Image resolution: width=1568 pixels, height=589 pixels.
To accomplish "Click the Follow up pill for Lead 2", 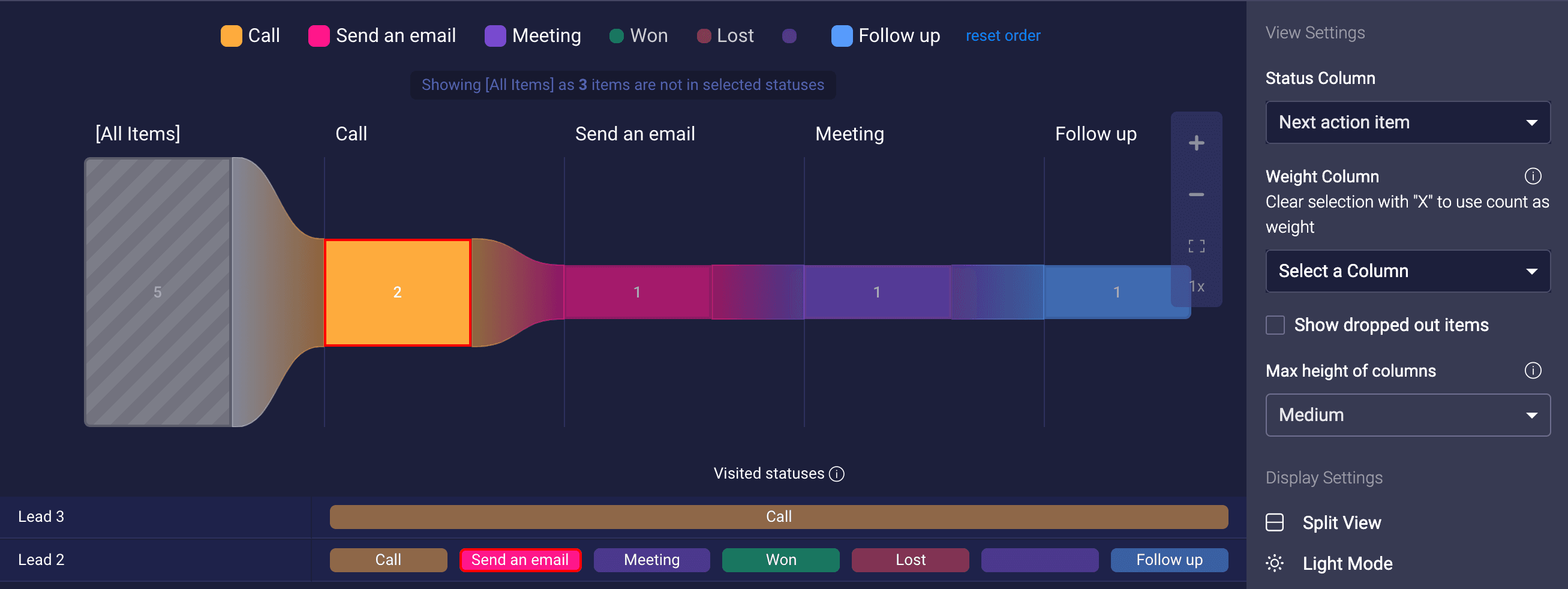I will (x=1169, y=560).
